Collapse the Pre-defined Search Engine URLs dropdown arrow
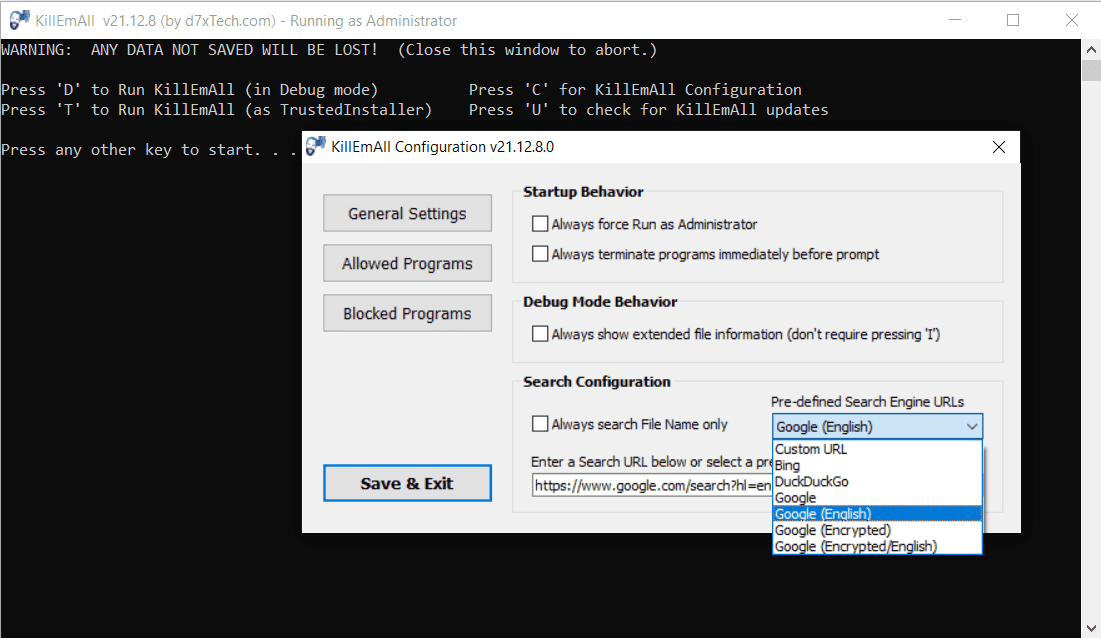Viewport: 1101px width, 638px height. tap(972, 427)
